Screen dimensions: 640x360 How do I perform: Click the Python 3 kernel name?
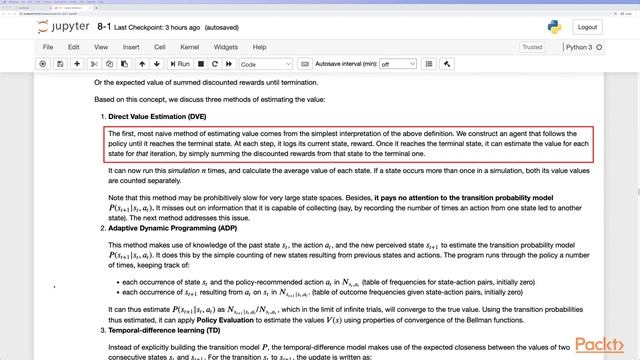579,47
